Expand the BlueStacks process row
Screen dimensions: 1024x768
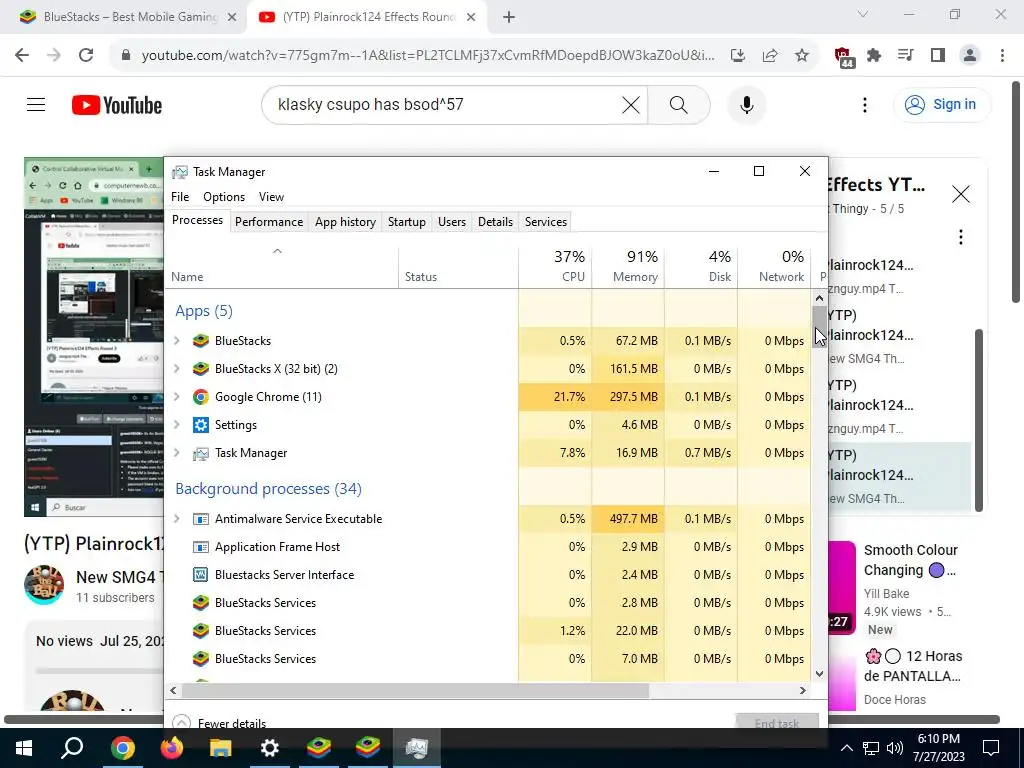coord(176,340)
